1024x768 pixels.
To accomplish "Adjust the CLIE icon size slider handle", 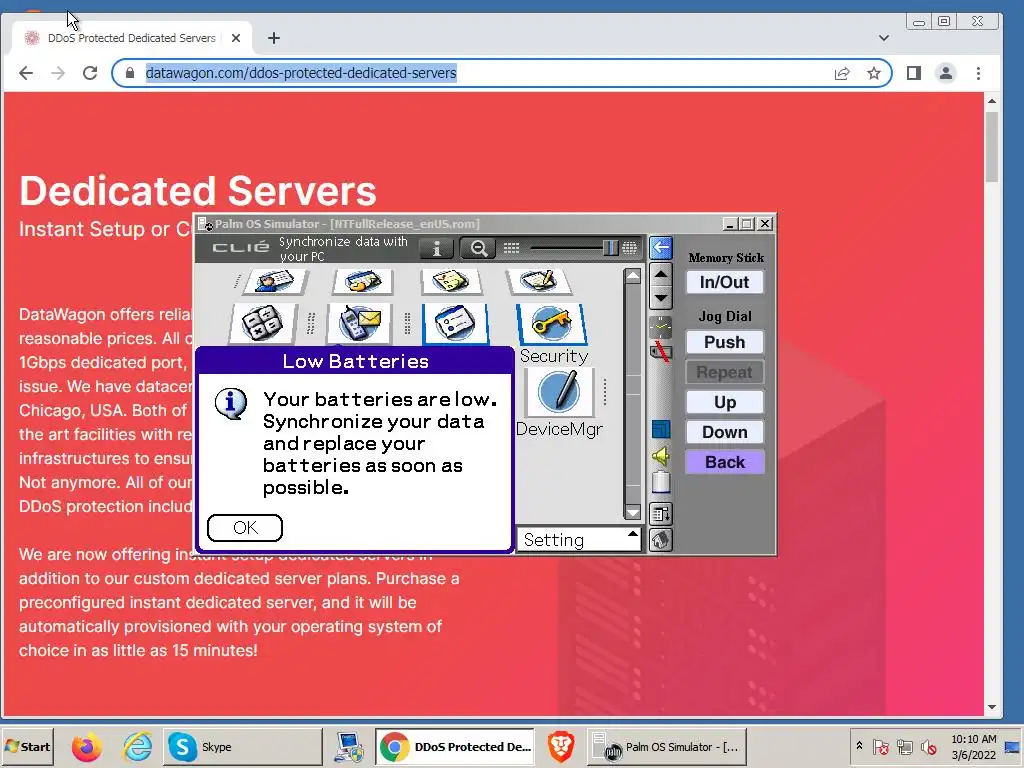I will point(610,248).
